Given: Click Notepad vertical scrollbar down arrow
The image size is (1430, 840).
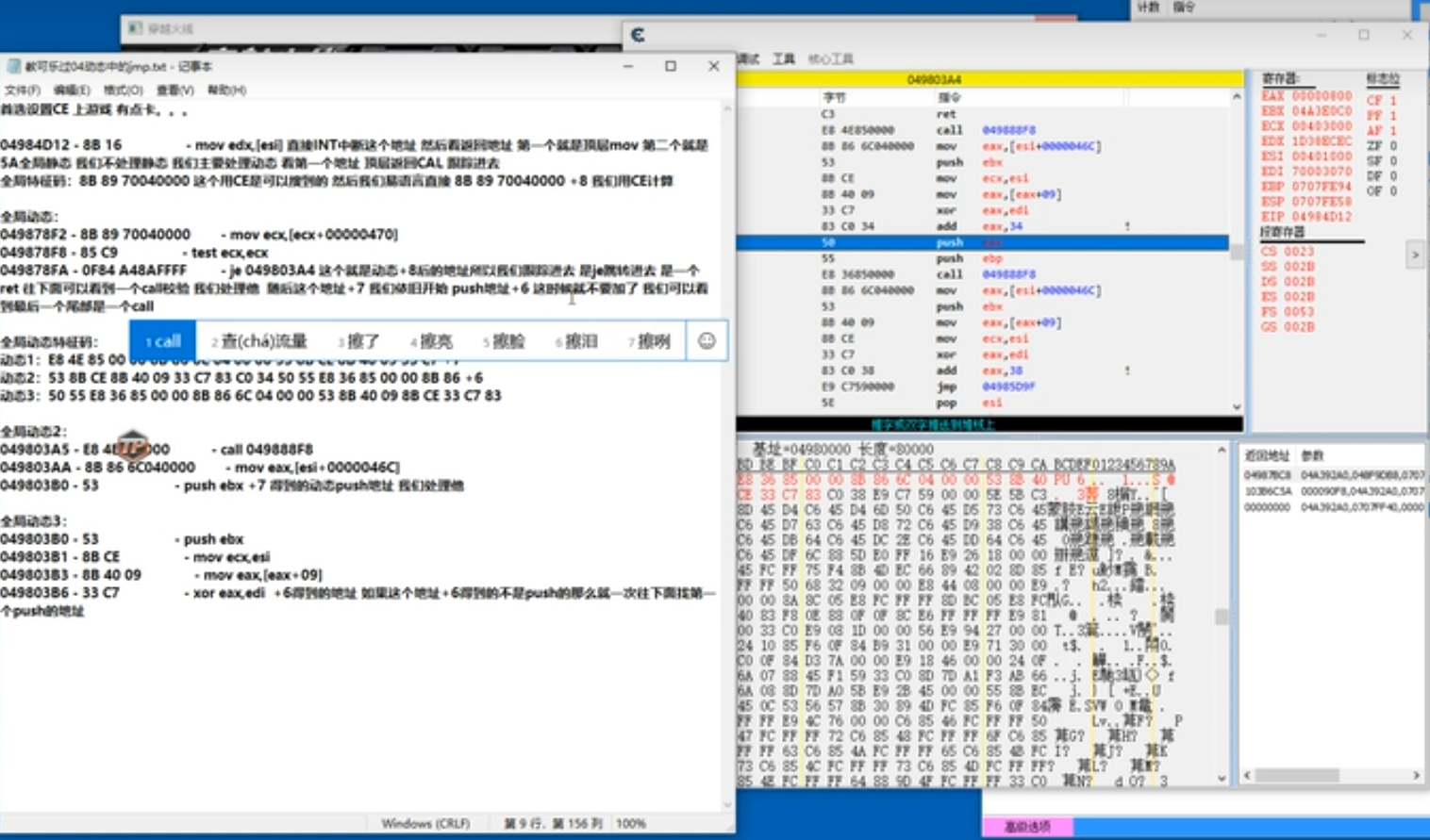Looking at the screenshot, I should (x=727, y=804).
